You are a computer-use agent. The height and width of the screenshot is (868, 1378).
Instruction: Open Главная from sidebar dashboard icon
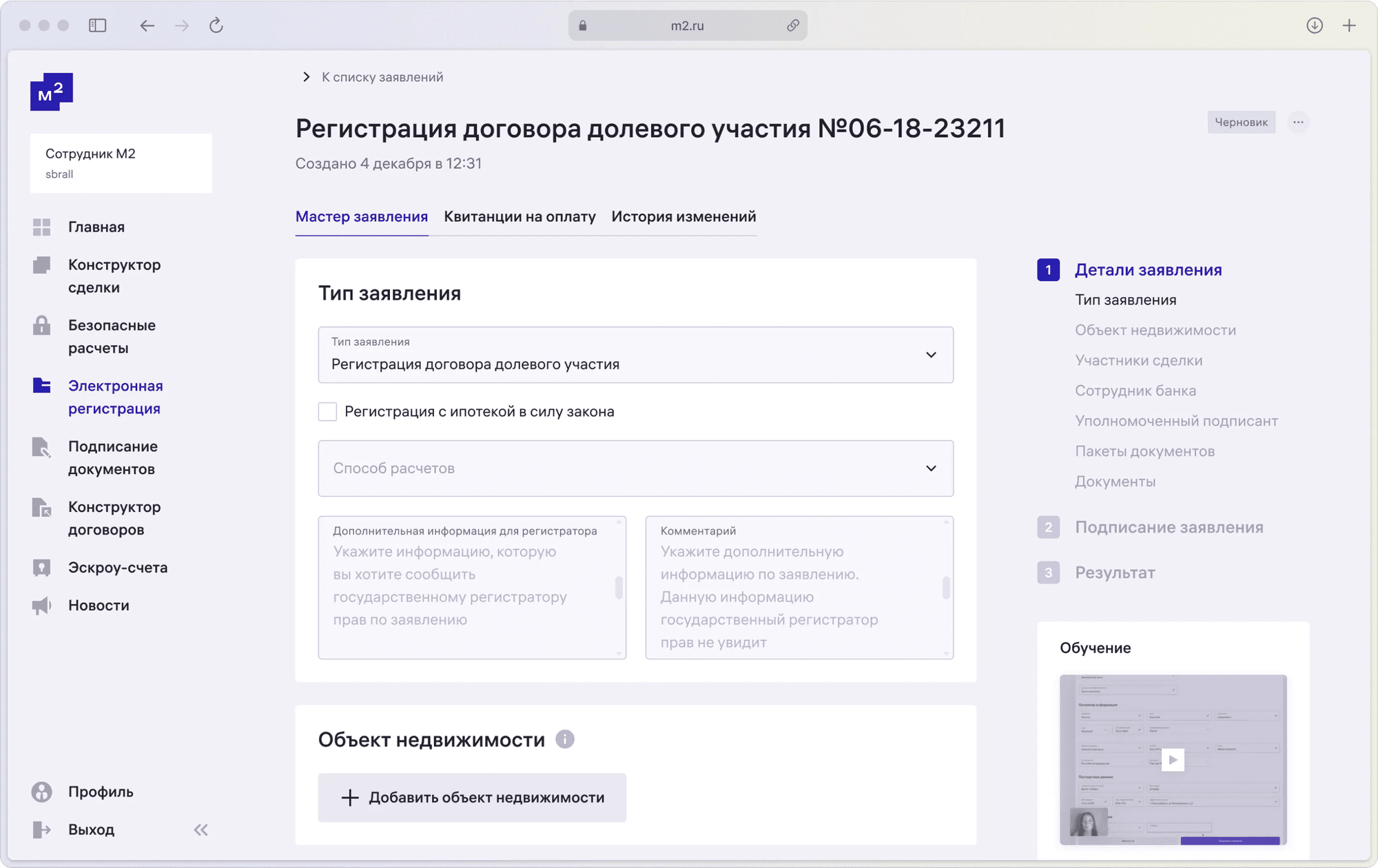[x=41, y=227]
